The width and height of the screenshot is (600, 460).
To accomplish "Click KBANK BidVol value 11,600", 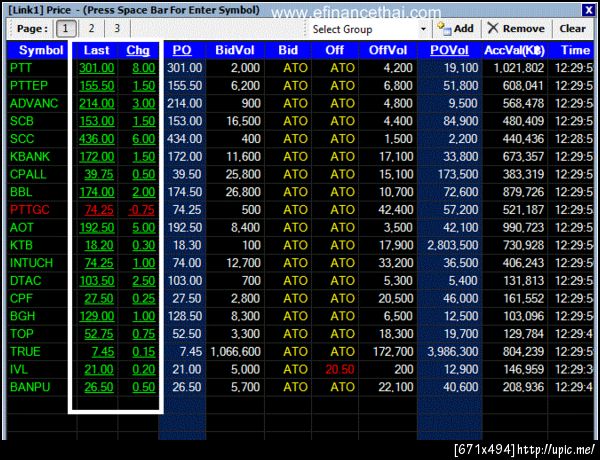I will click(243, 157).
